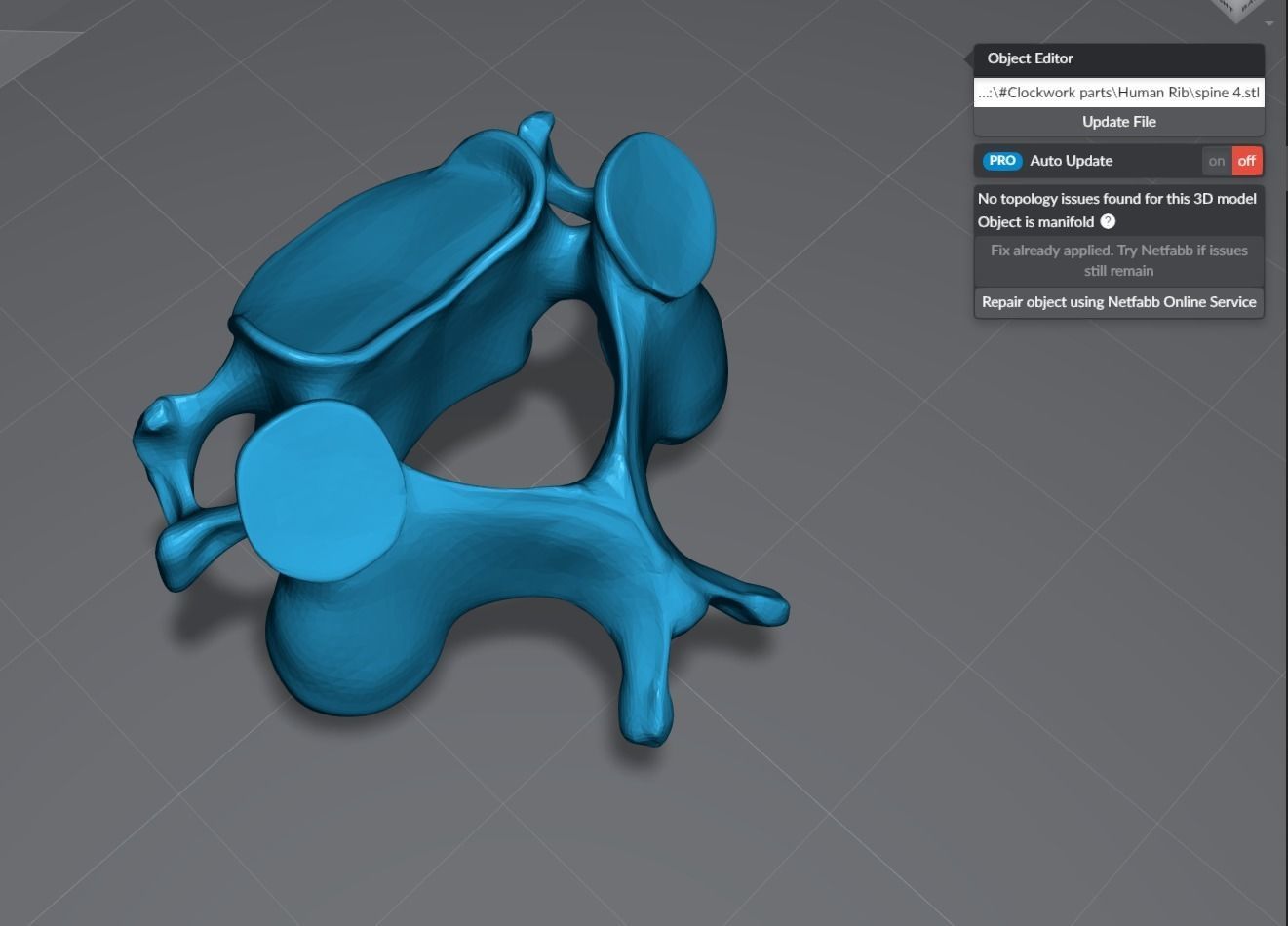The width and height of the screenshot is (1288, 926).
Task: Click the Object Editor panel header
Action: [1118, 58]
